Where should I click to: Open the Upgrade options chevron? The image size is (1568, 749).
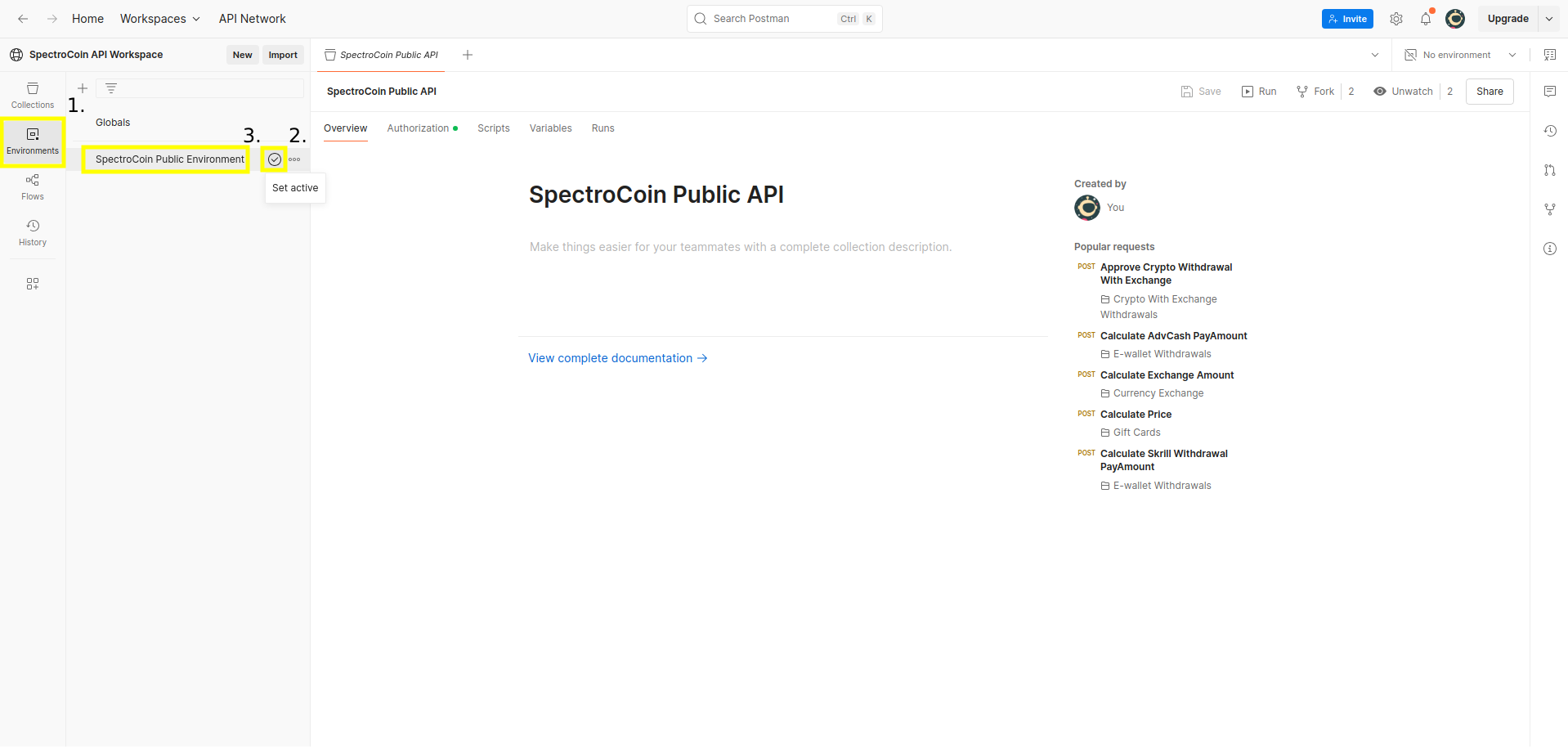tap(1549, 19)
